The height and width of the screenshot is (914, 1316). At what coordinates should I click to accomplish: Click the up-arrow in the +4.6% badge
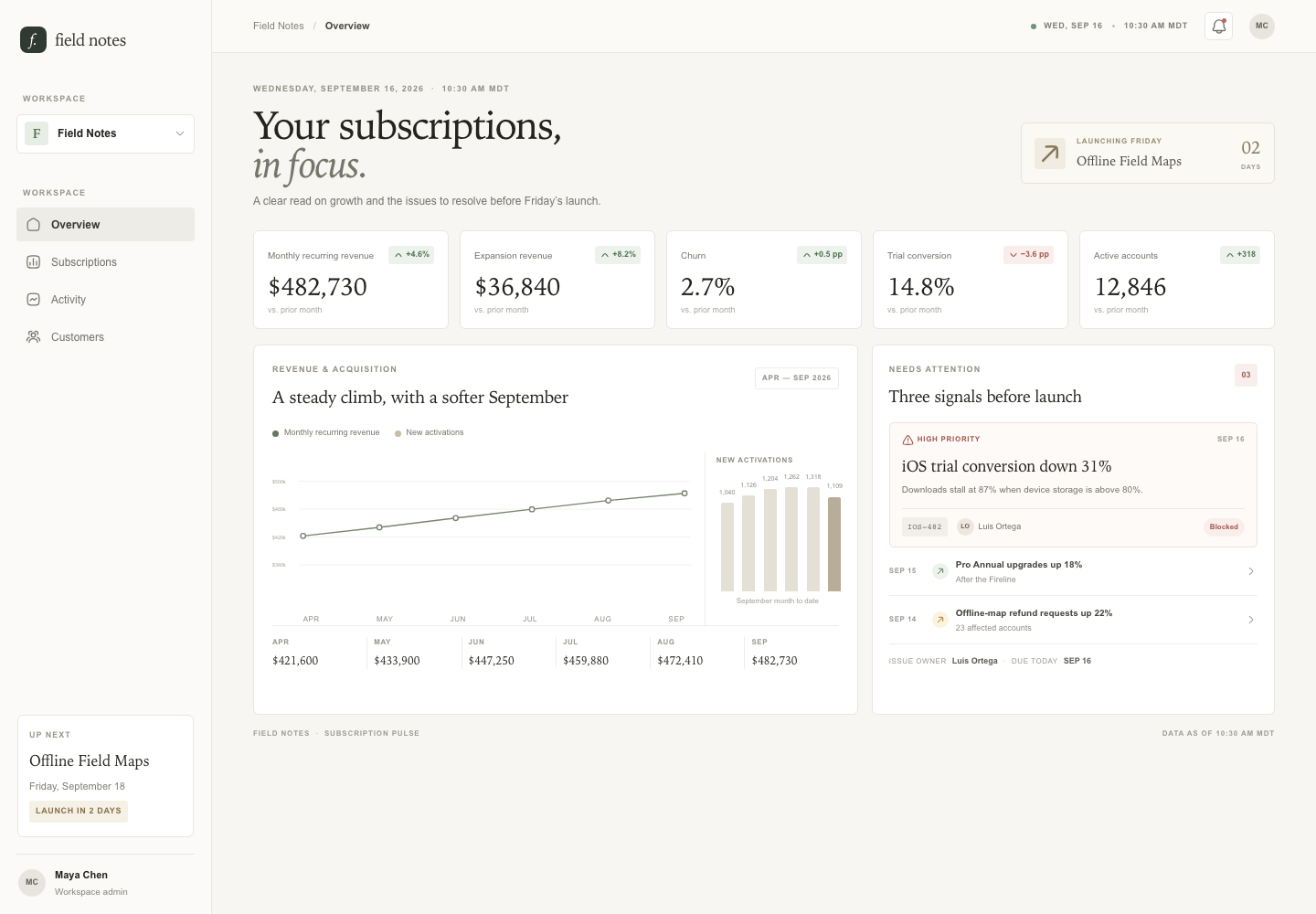[x=398, y=255]
